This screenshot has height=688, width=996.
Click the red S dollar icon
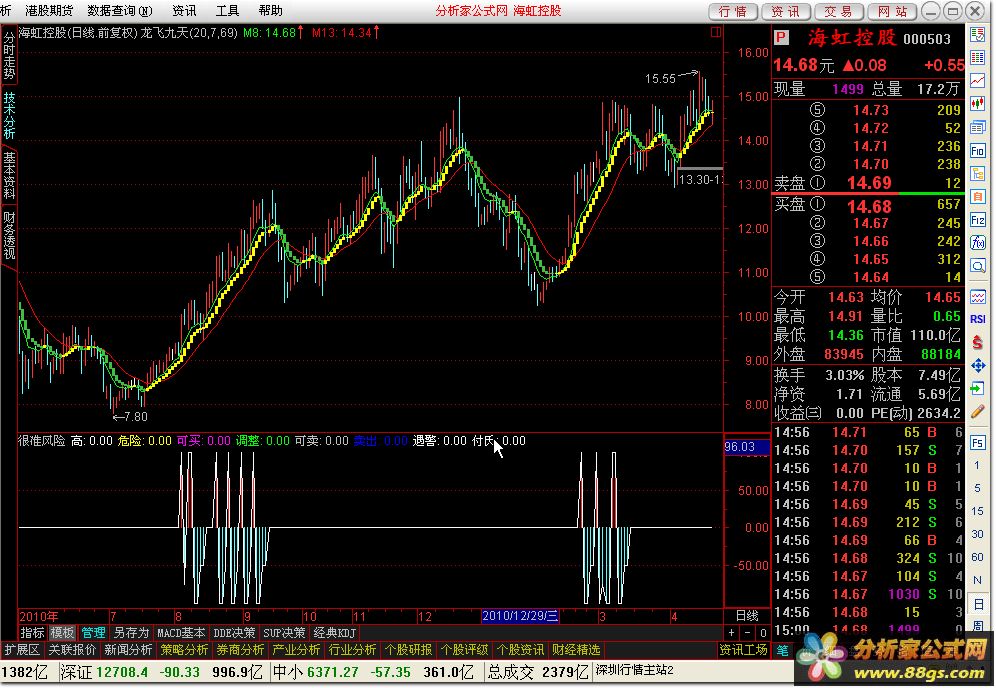[978, 342]
